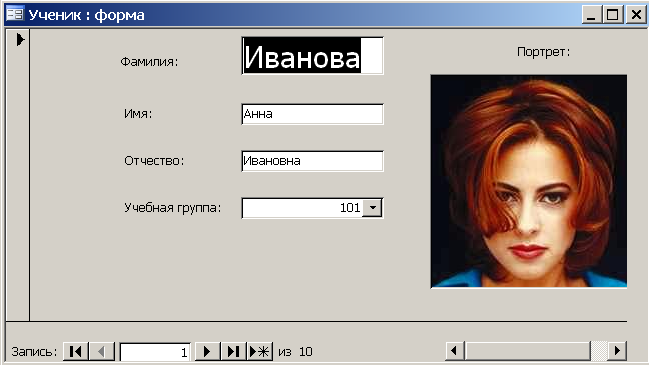Click the 'Ученик : форма' title bar text

point(87,15)
